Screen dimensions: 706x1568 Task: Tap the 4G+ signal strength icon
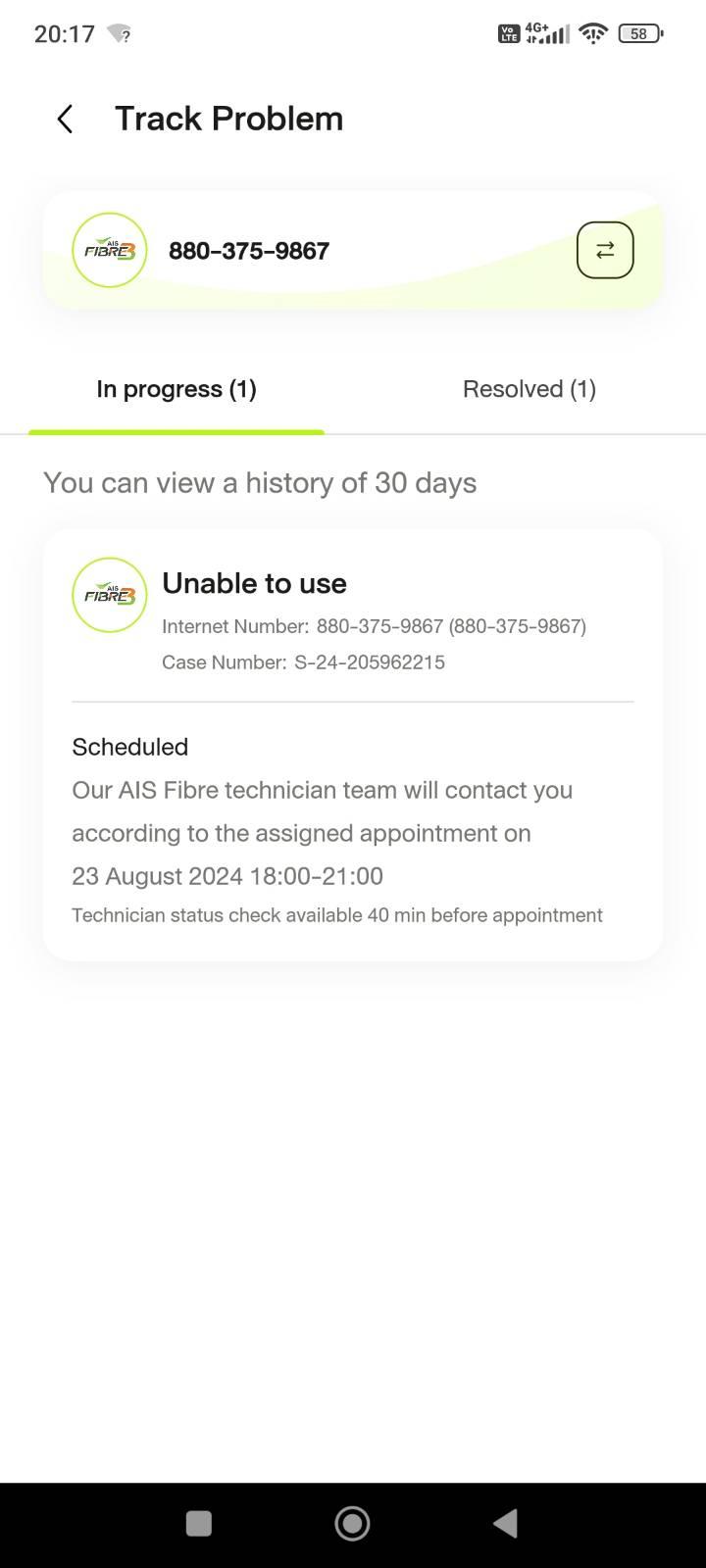point(547,34)
